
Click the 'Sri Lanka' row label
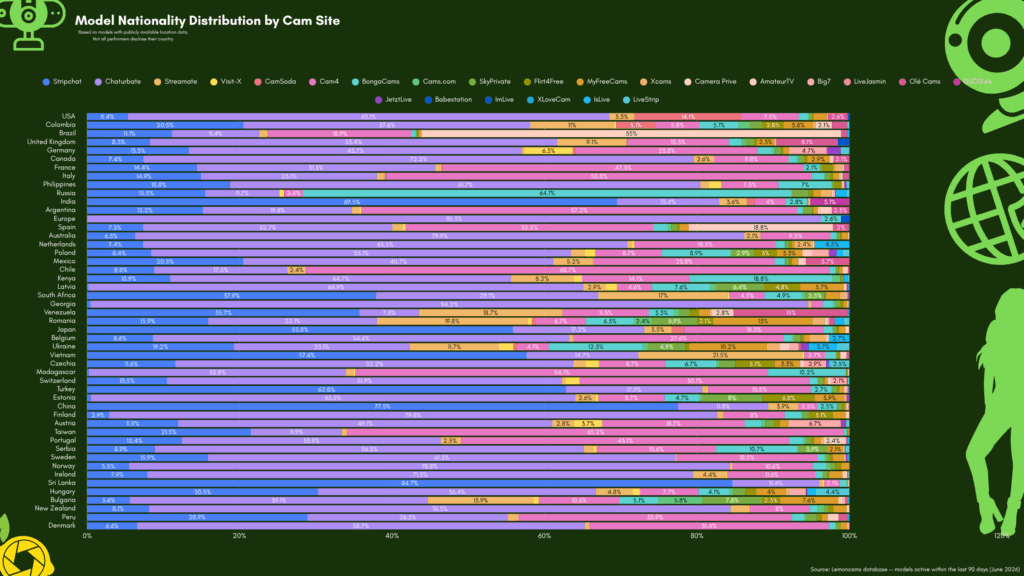[x=61, y=483]
